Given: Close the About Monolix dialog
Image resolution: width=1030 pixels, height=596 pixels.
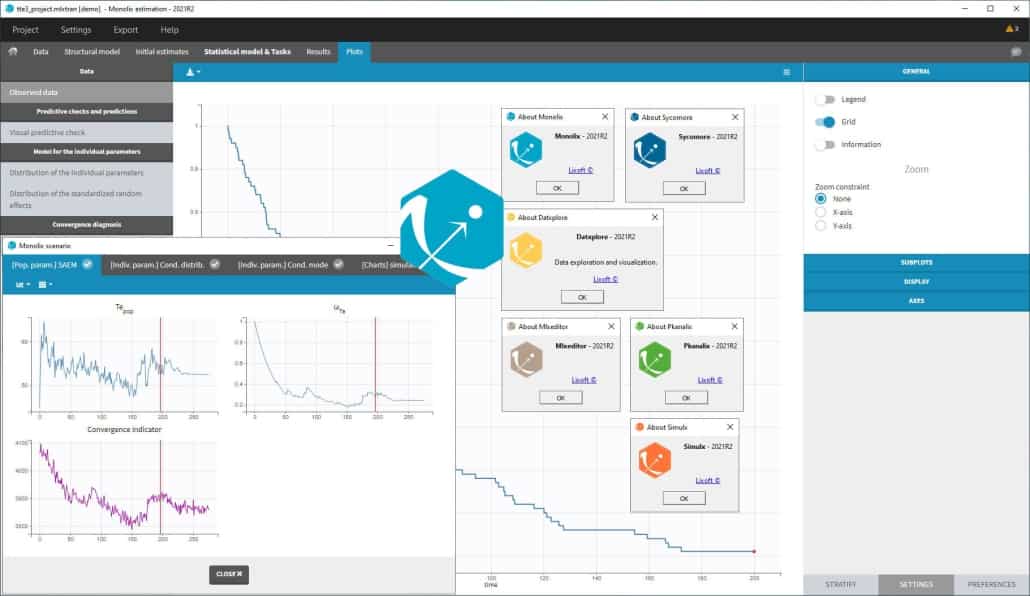Looking at the screenshot, I should [605, 116].
